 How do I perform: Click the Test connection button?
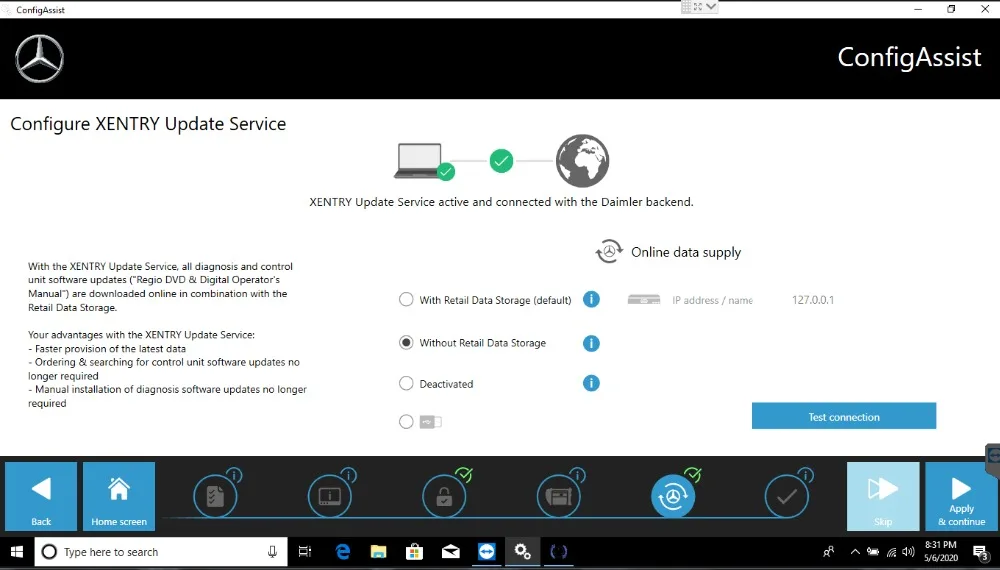click(844, 416)
